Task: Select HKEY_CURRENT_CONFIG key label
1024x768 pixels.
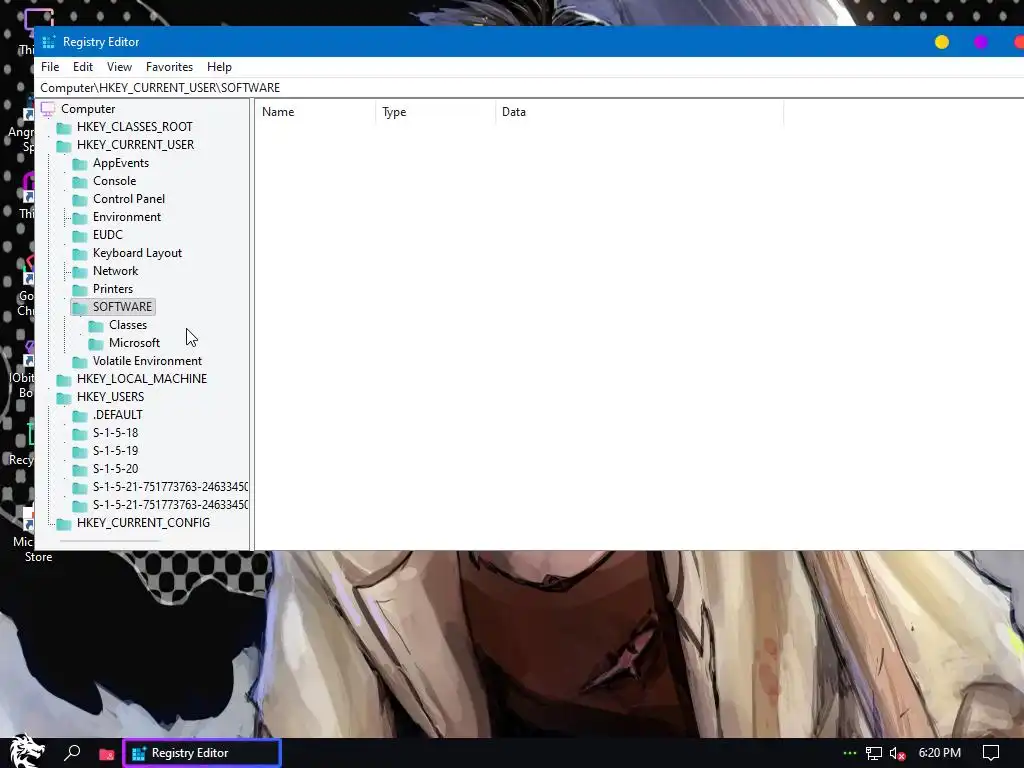Action: [143, 522]
